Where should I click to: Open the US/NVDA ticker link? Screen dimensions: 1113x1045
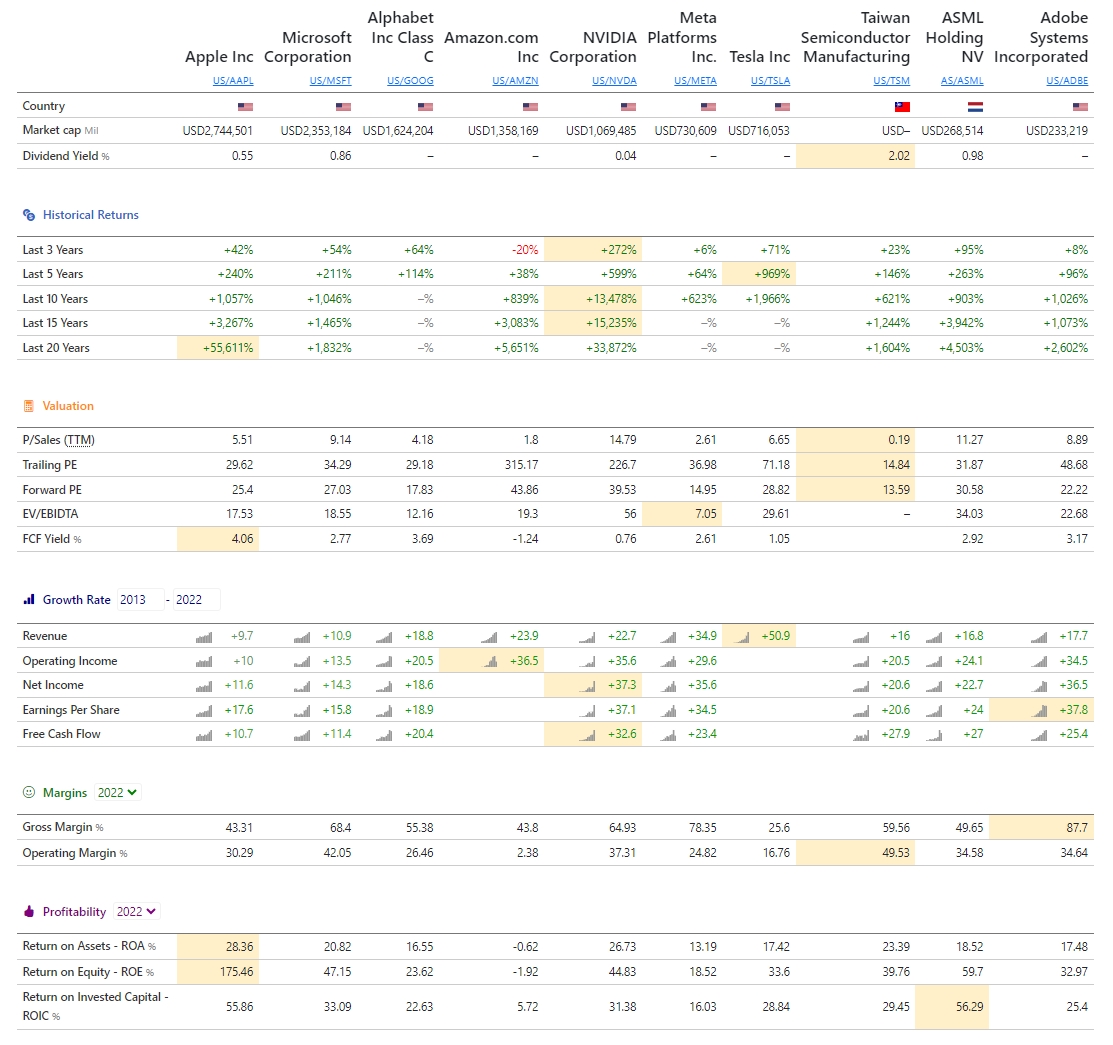pos(614,81)
